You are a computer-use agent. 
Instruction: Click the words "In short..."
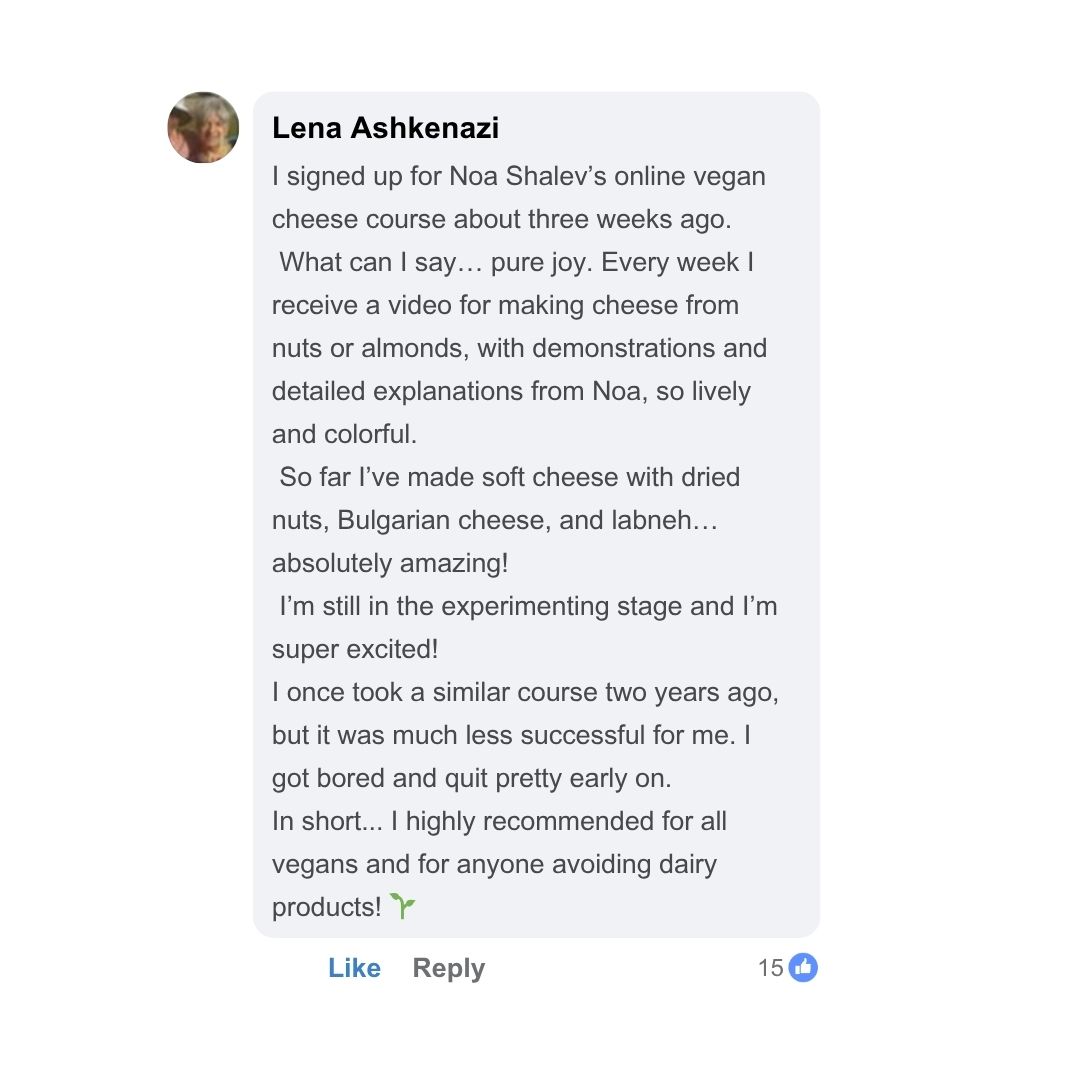coord(326,821)
